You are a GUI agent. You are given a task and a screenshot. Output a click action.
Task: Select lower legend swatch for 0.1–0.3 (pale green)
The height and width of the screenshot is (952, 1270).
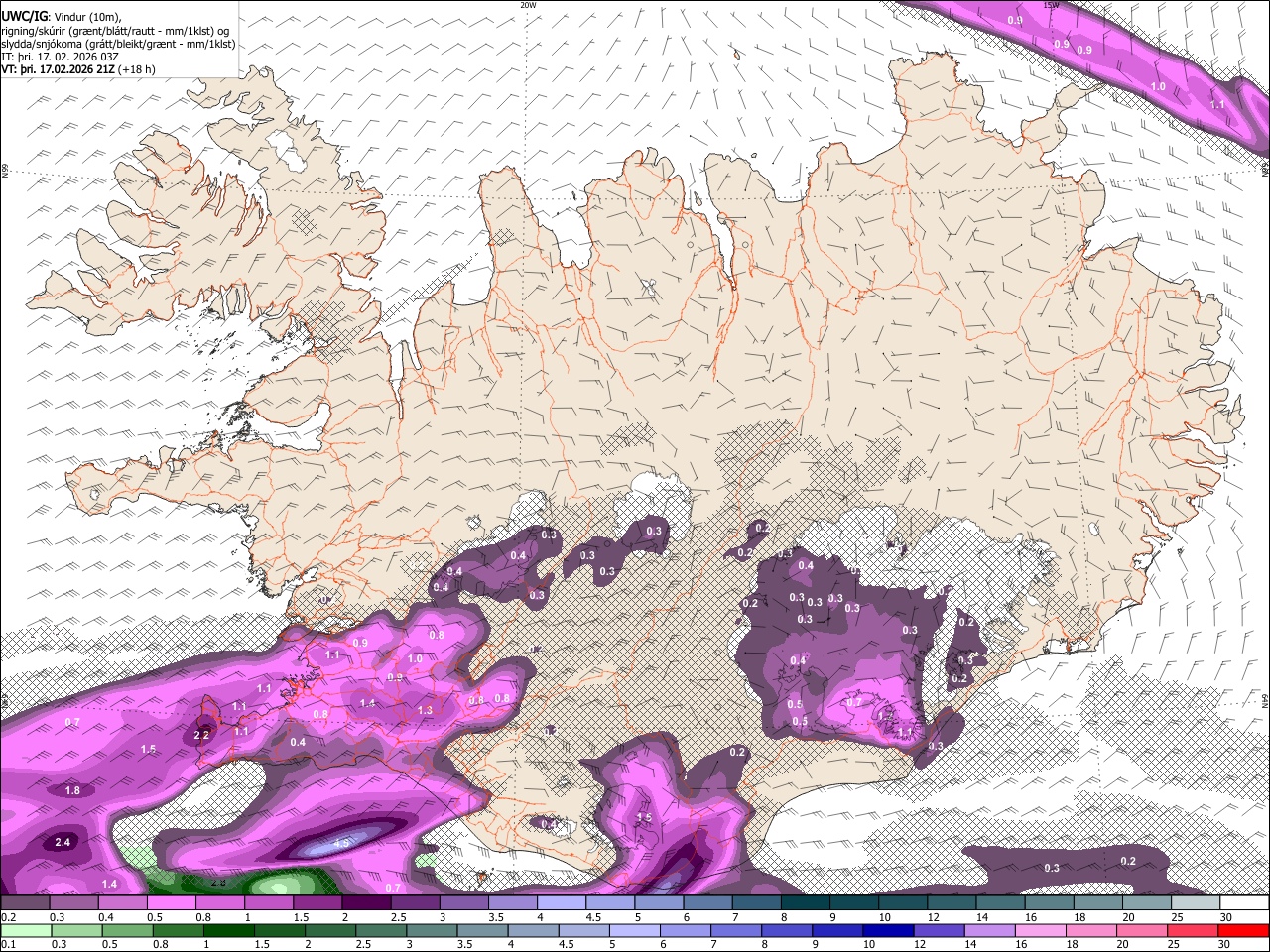[26, 930]
